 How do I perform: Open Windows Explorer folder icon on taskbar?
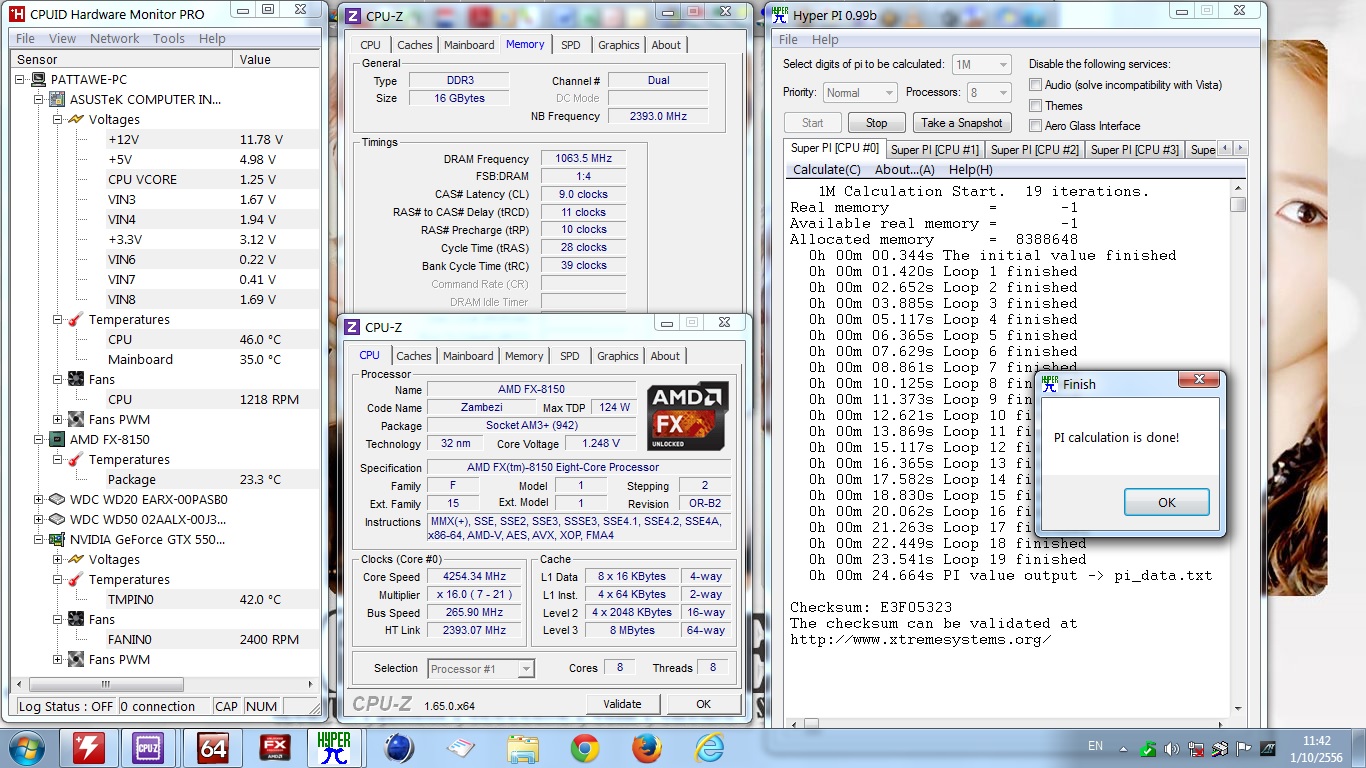(x=523, y=747)
